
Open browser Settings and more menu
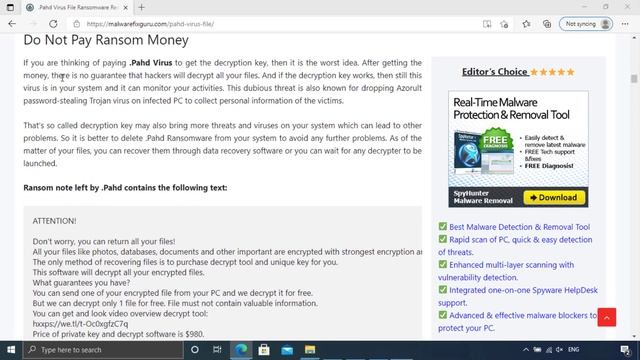tap(625, 24)
